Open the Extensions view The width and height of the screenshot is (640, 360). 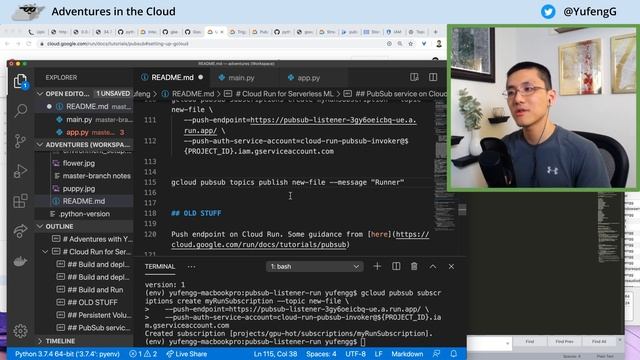tap(20, 201)
